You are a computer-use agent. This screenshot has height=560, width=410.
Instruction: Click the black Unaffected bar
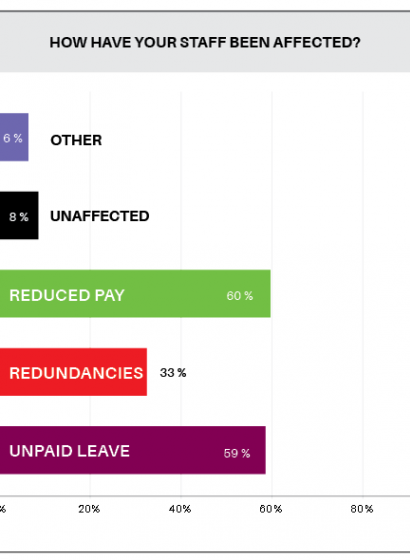[x=19, y=215]
